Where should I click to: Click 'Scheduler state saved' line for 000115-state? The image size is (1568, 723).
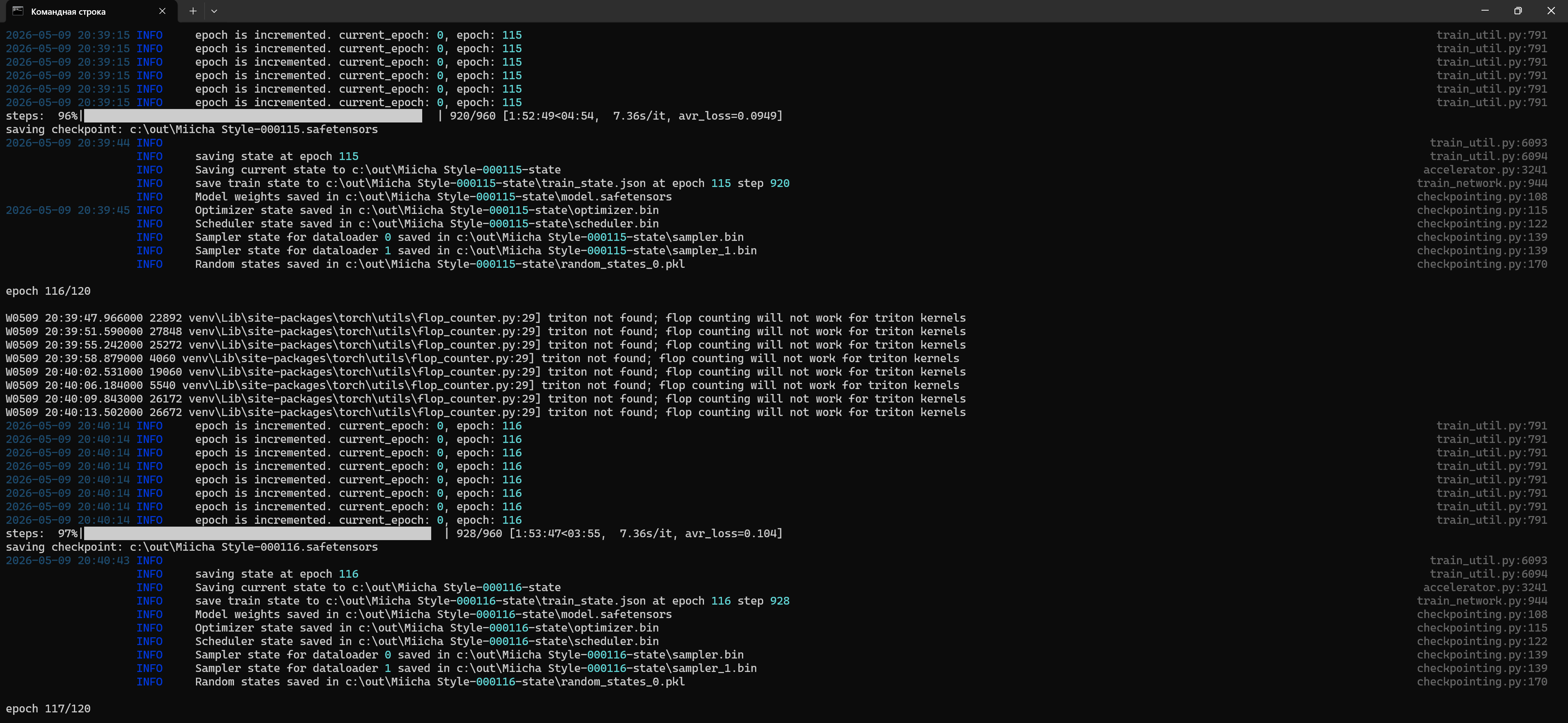(427, 224)
